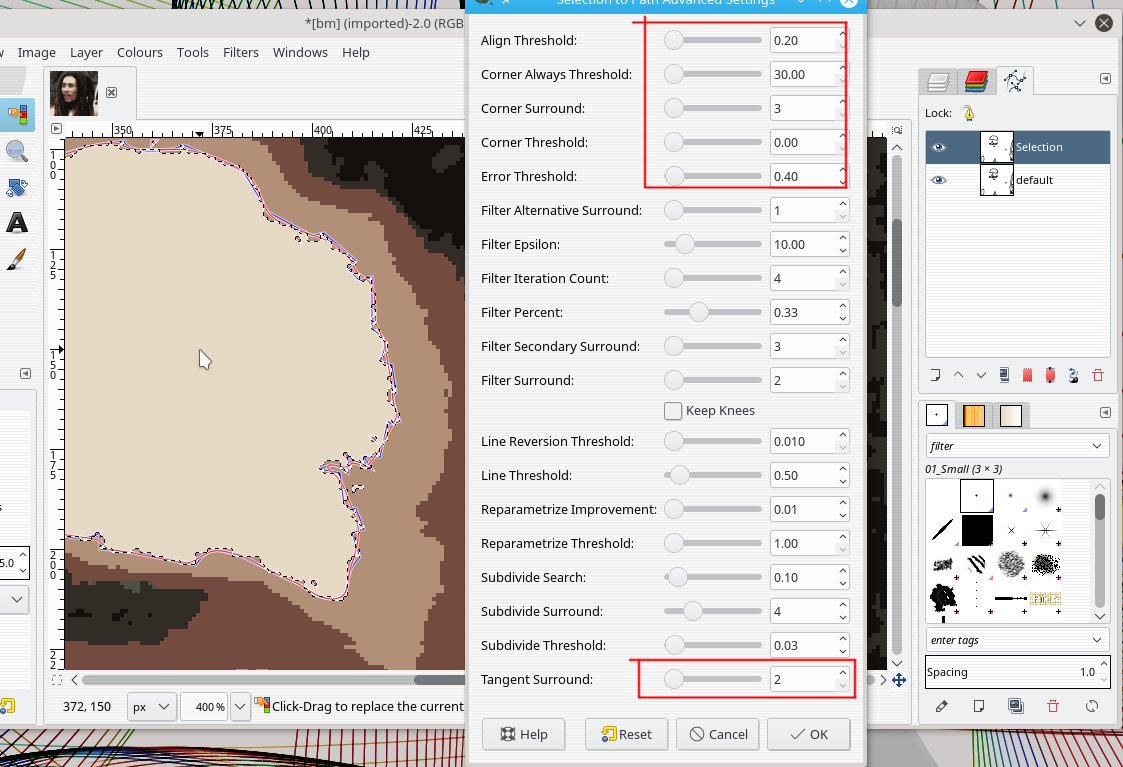Select the Text tool

pyautogui.click(x=17, y=222)
